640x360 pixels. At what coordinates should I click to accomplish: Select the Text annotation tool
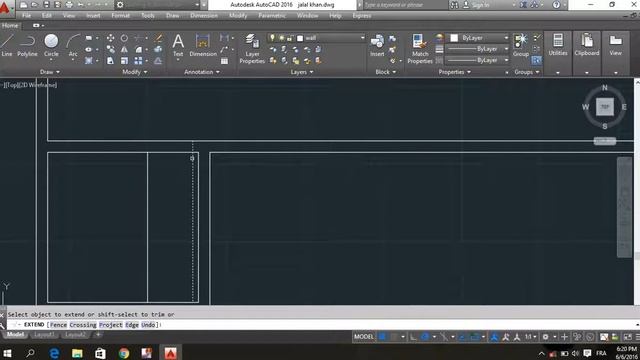pos(178,45)
